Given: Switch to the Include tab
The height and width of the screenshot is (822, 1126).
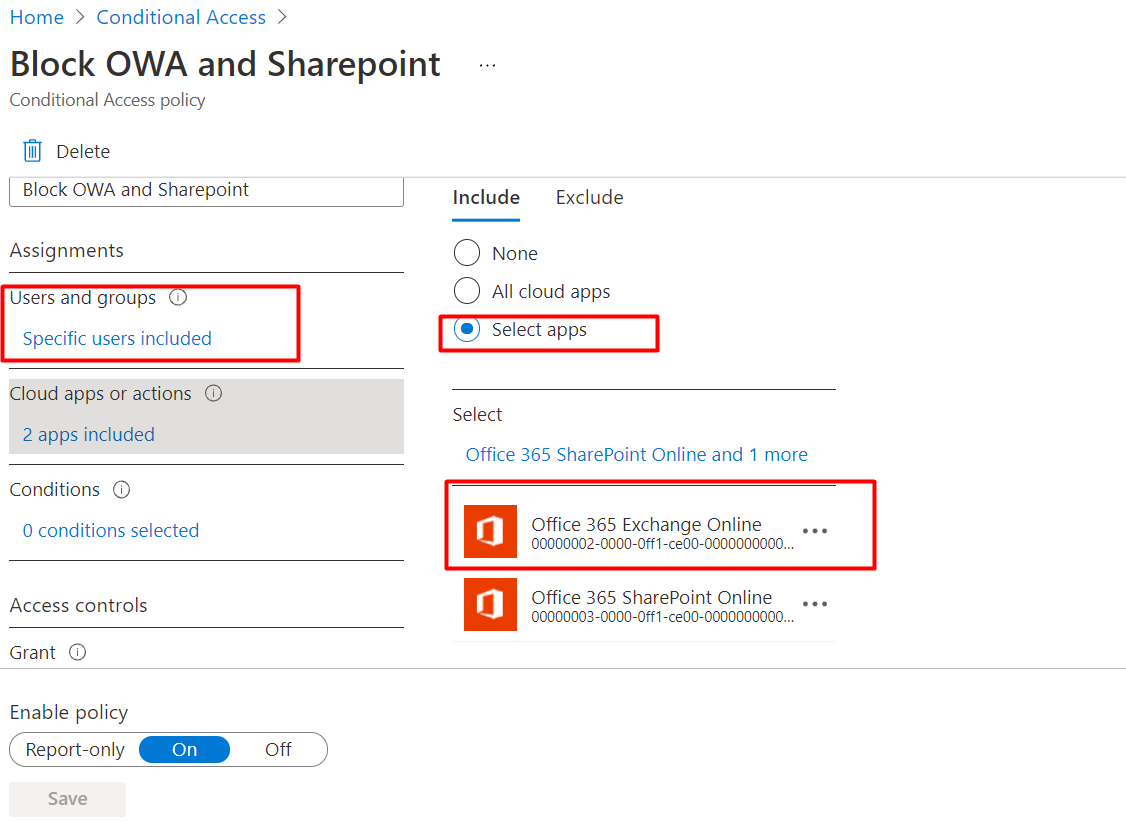Looking at the screenshot, I should [x=486, y=197].
